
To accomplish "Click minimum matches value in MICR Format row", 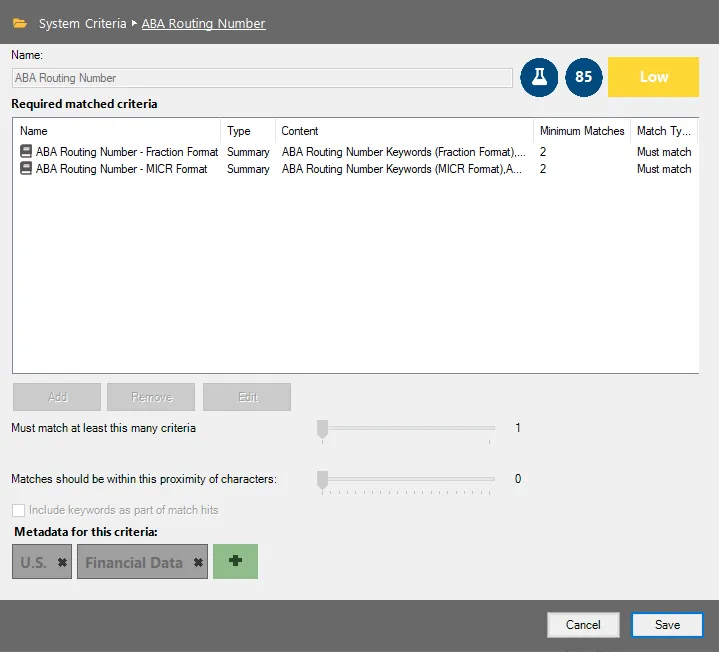I will coord(543,169).
